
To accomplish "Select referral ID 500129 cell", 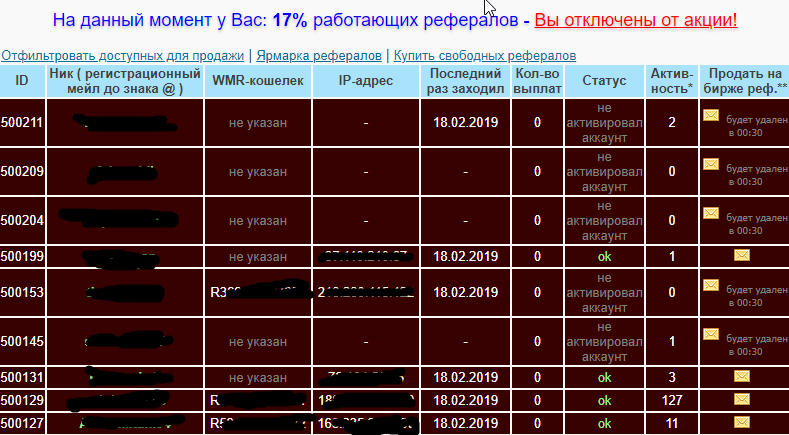I will (22, 400).
